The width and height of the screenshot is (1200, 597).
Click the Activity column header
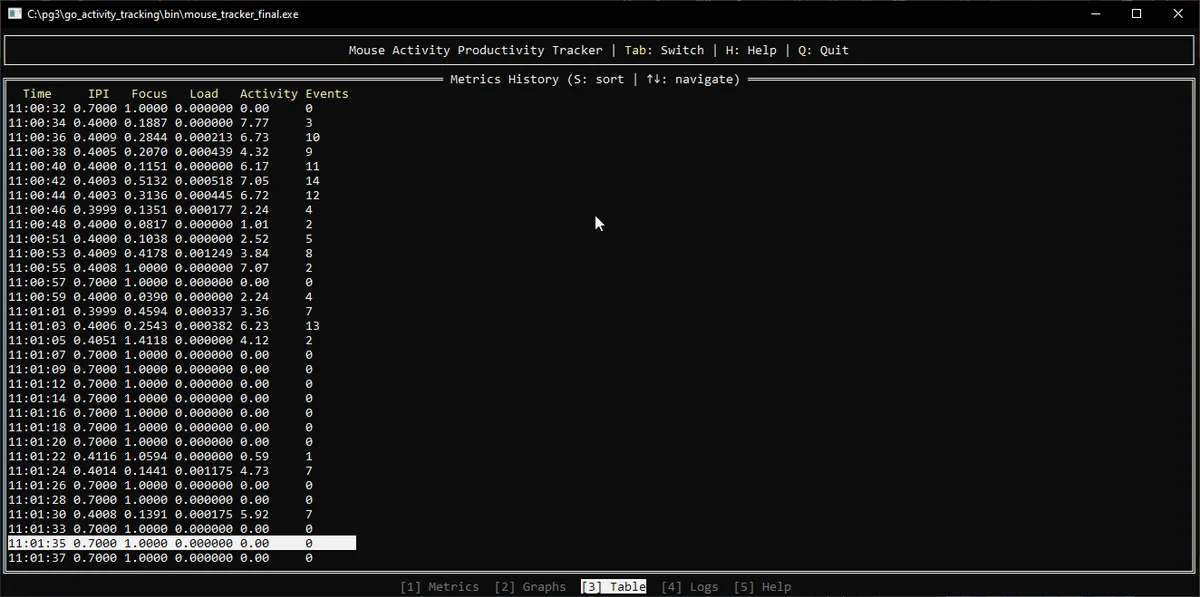pos(268,94)
